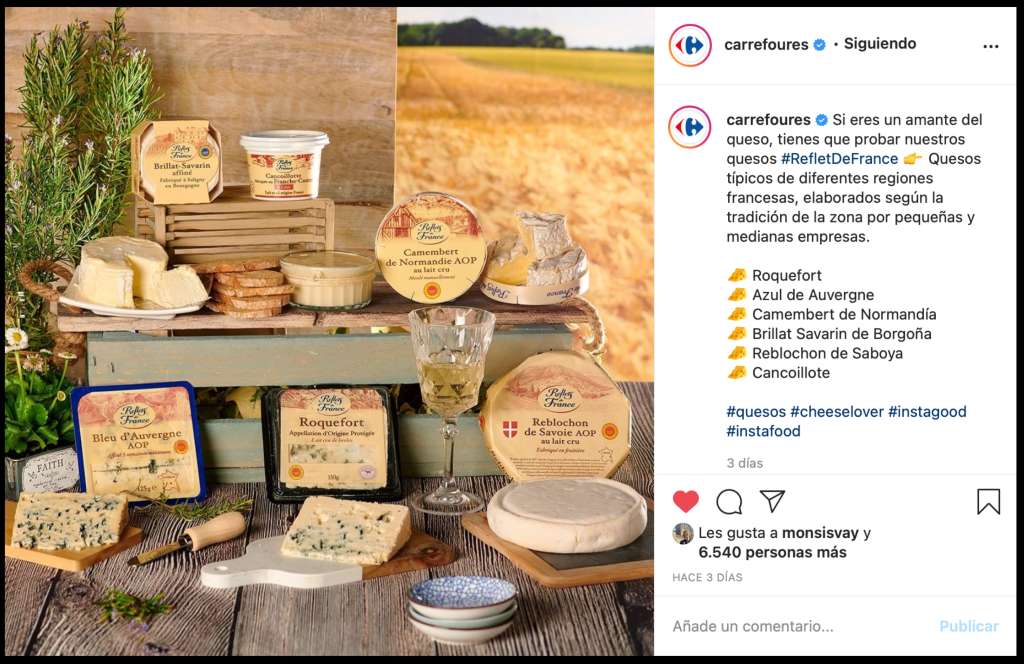Open comments with speech bubble icon
This screenshot has height=664, width=1024.
click(x=729, y=501)
